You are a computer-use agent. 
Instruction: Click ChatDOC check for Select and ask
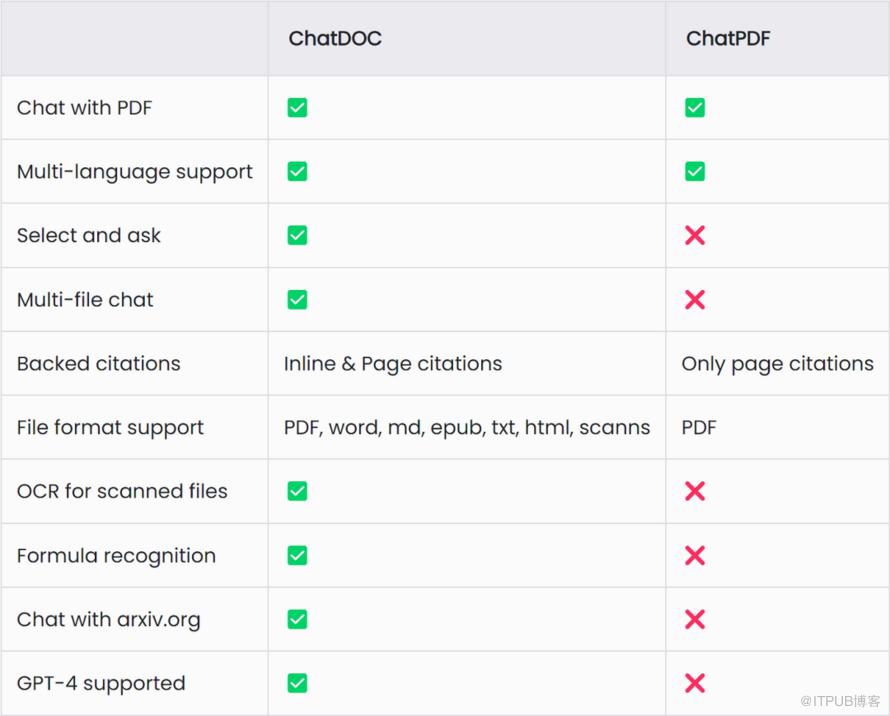pyautogui.click(x=297, y=236)
